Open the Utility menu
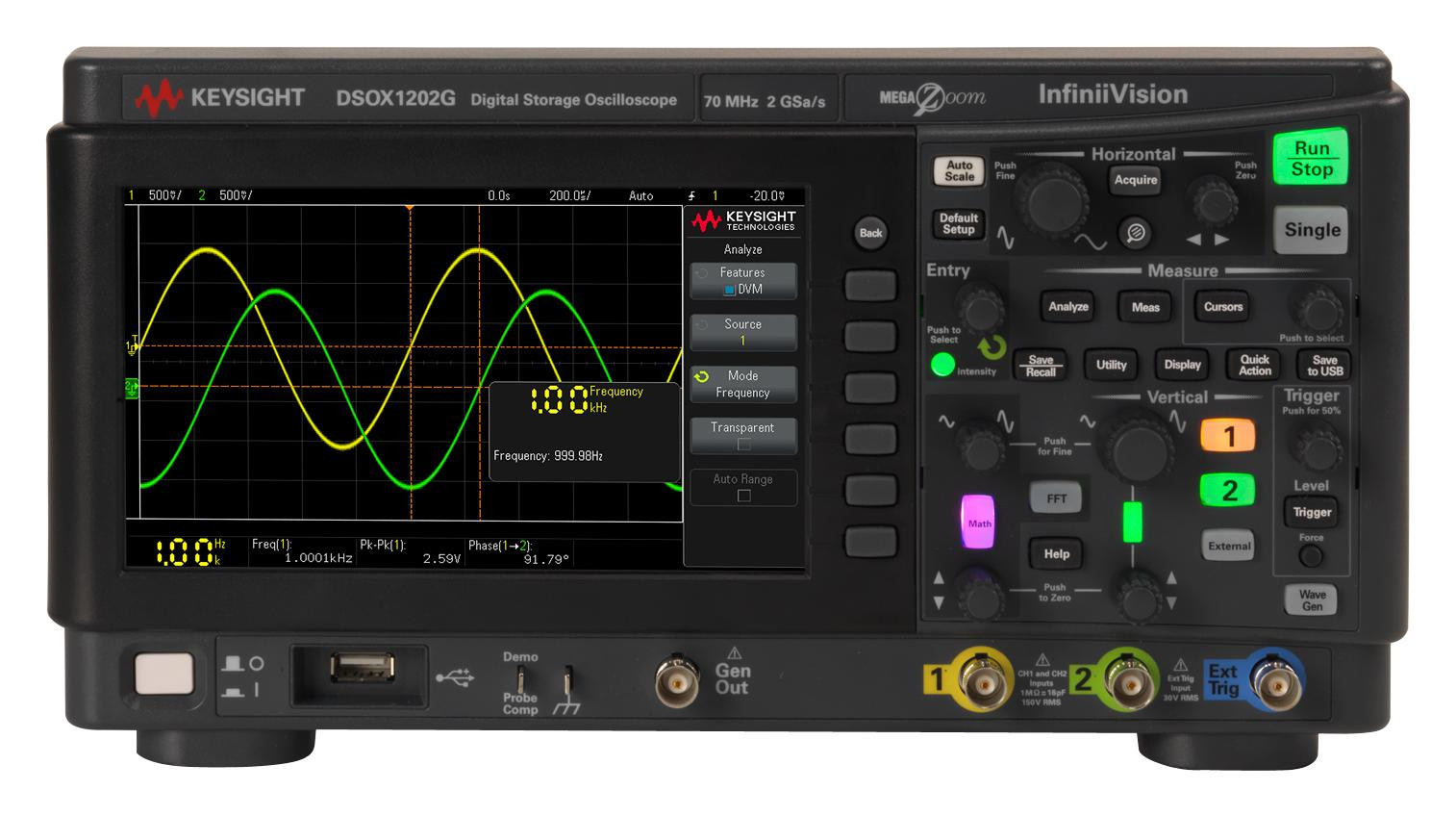 (1111, 365)
